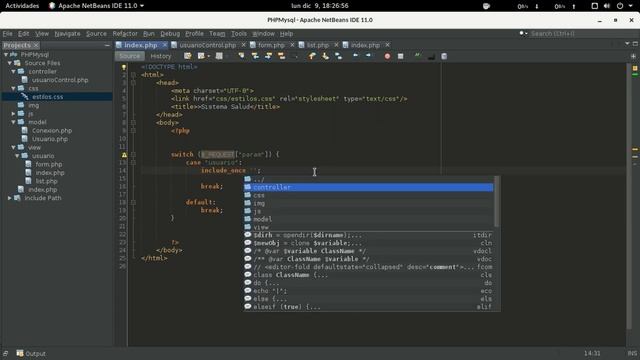640x360 pixels.
Task: Open the Navigate menu
Action: pyautogui.click(x=67, y=33)
